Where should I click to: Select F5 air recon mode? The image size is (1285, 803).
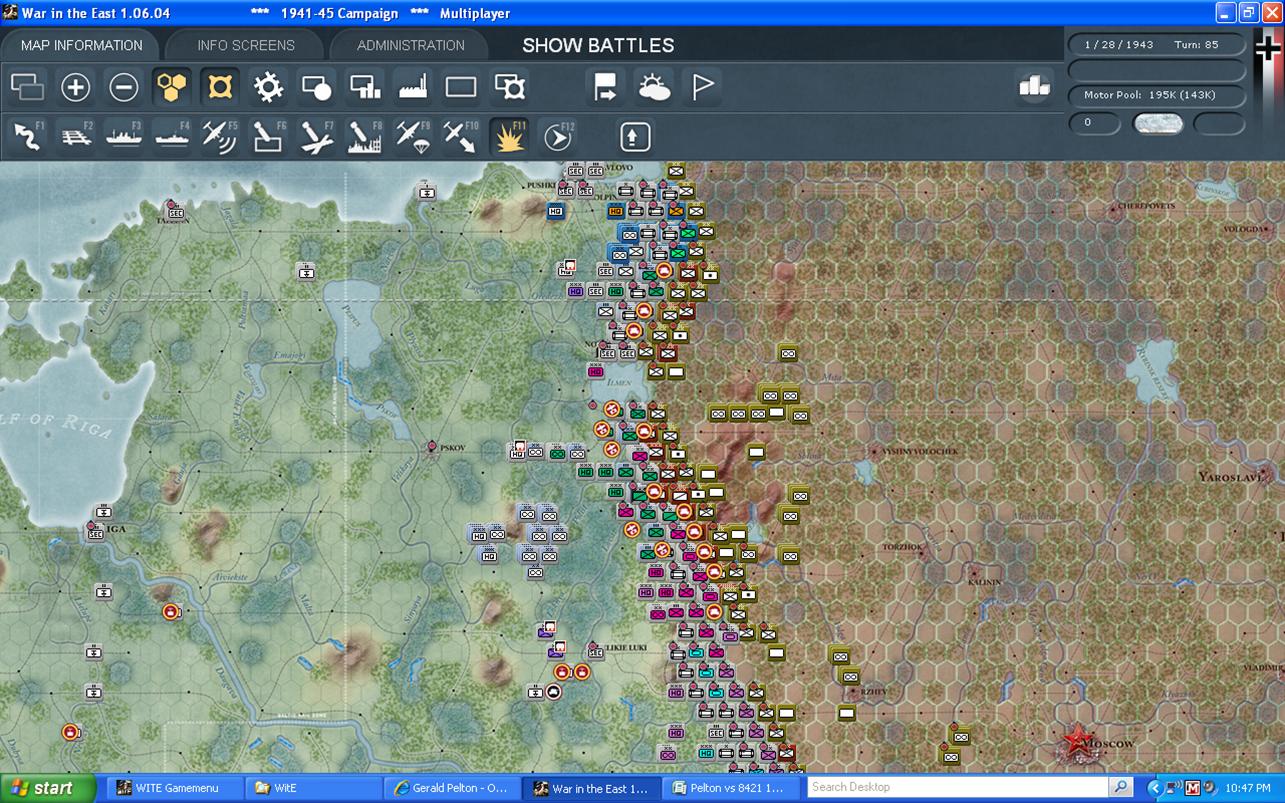[220, 136]
